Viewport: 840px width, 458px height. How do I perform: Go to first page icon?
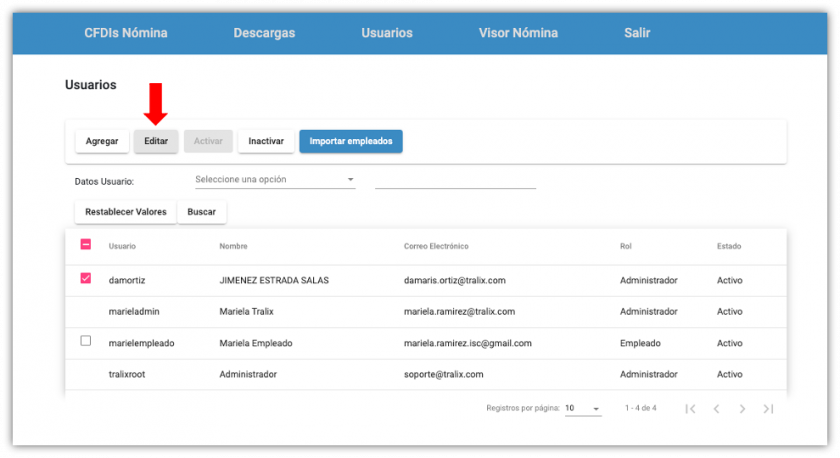click(x=691, y=409)
